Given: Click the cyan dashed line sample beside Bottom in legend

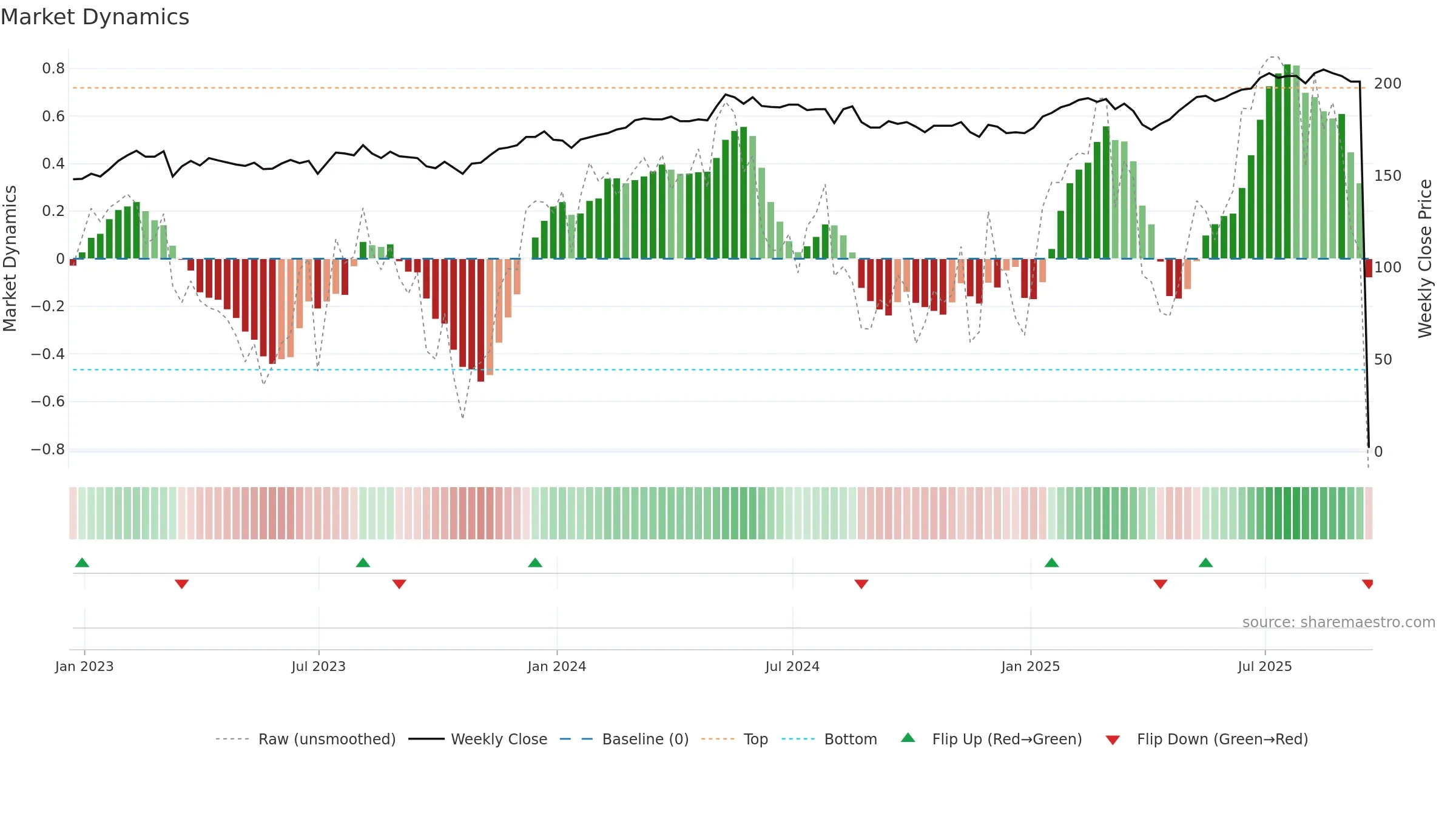Looking at the screenshot, I should click(x=798, y=739).
